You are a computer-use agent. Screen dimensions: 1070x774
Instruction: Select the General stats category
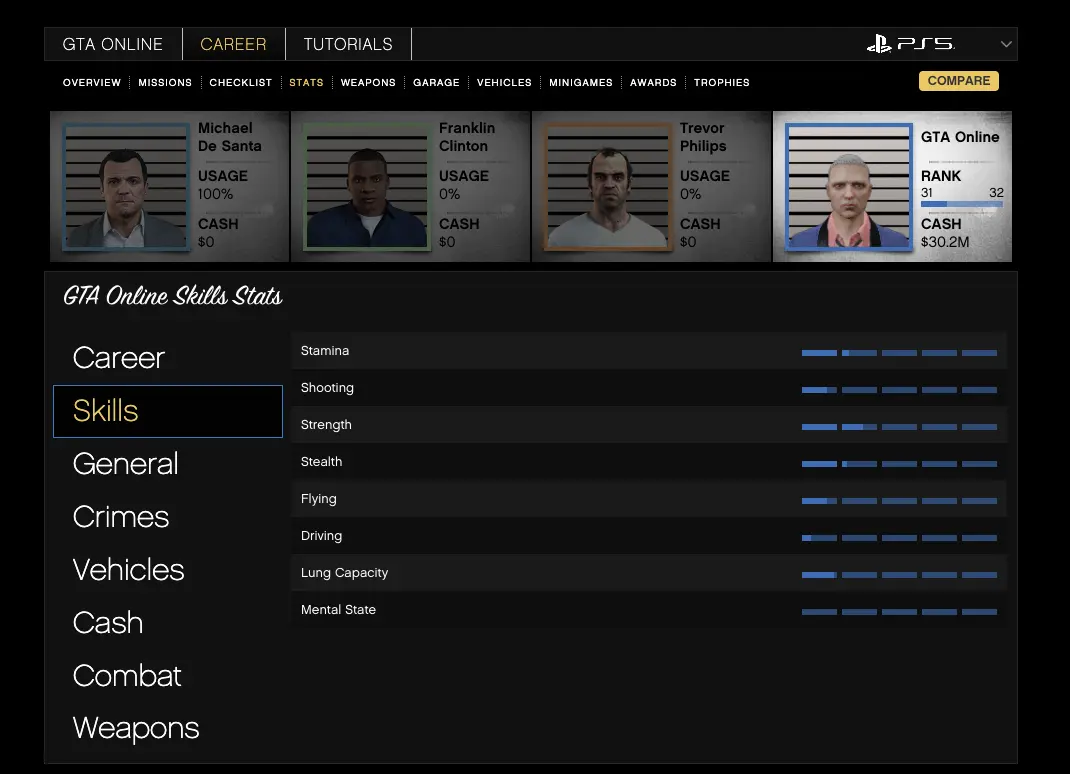pyautogui.click(x=126, y=464)
